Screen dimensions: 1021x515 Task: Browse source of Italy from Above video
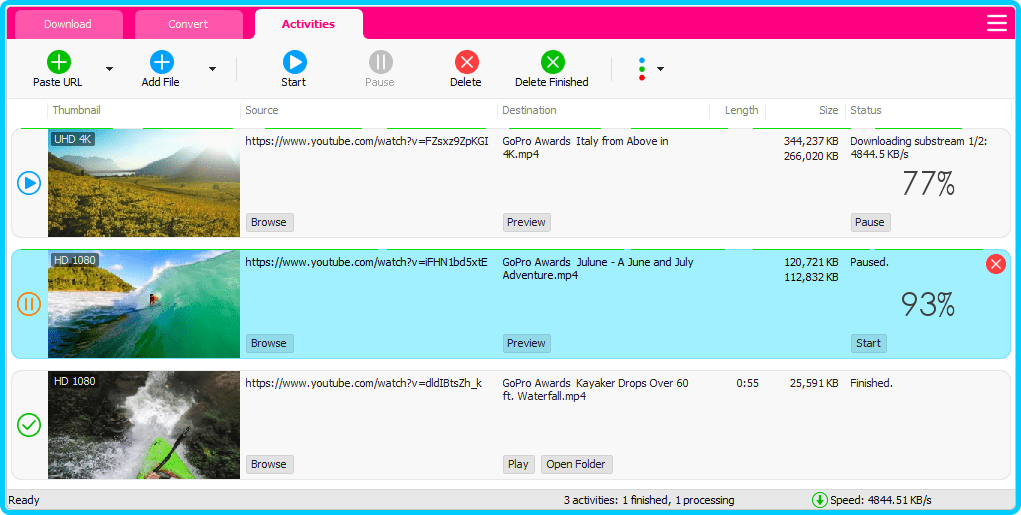269,222
